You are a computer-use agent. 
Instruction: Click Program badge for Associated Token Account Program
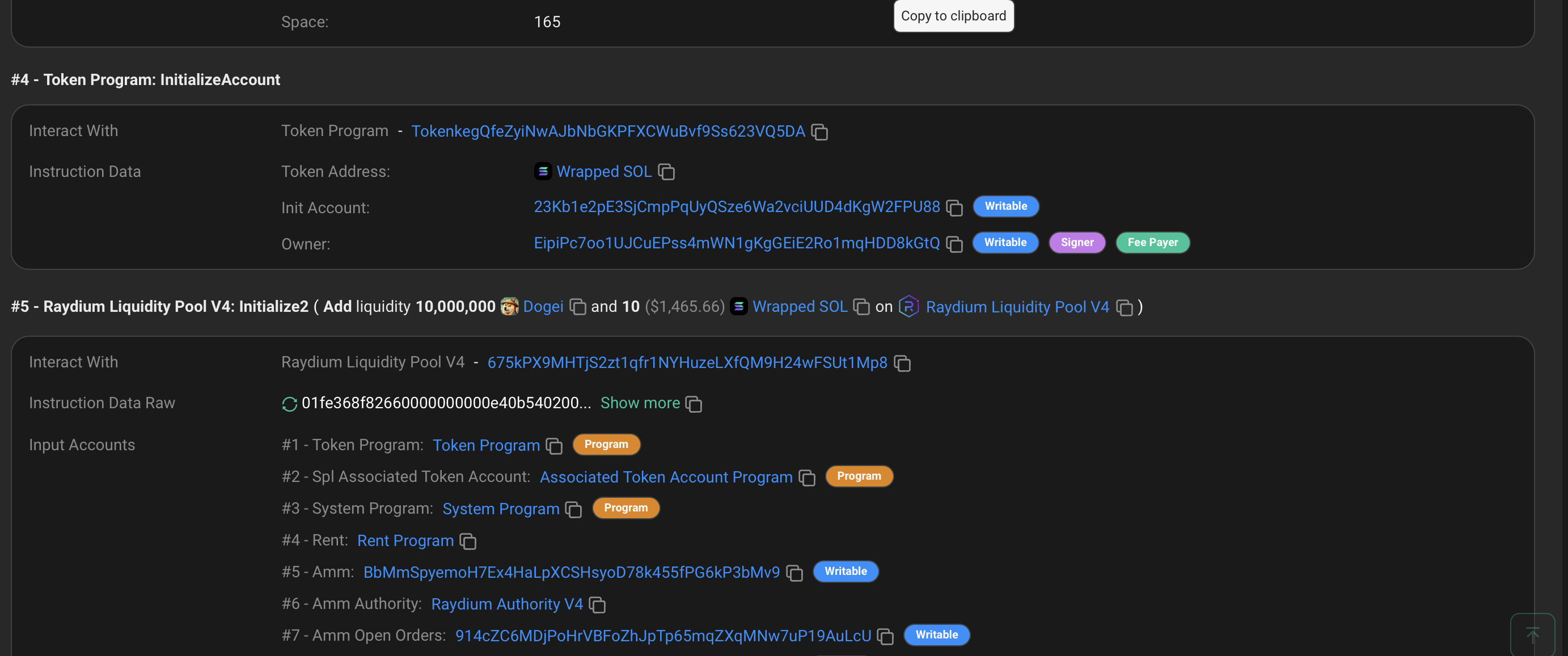point(859,476)
